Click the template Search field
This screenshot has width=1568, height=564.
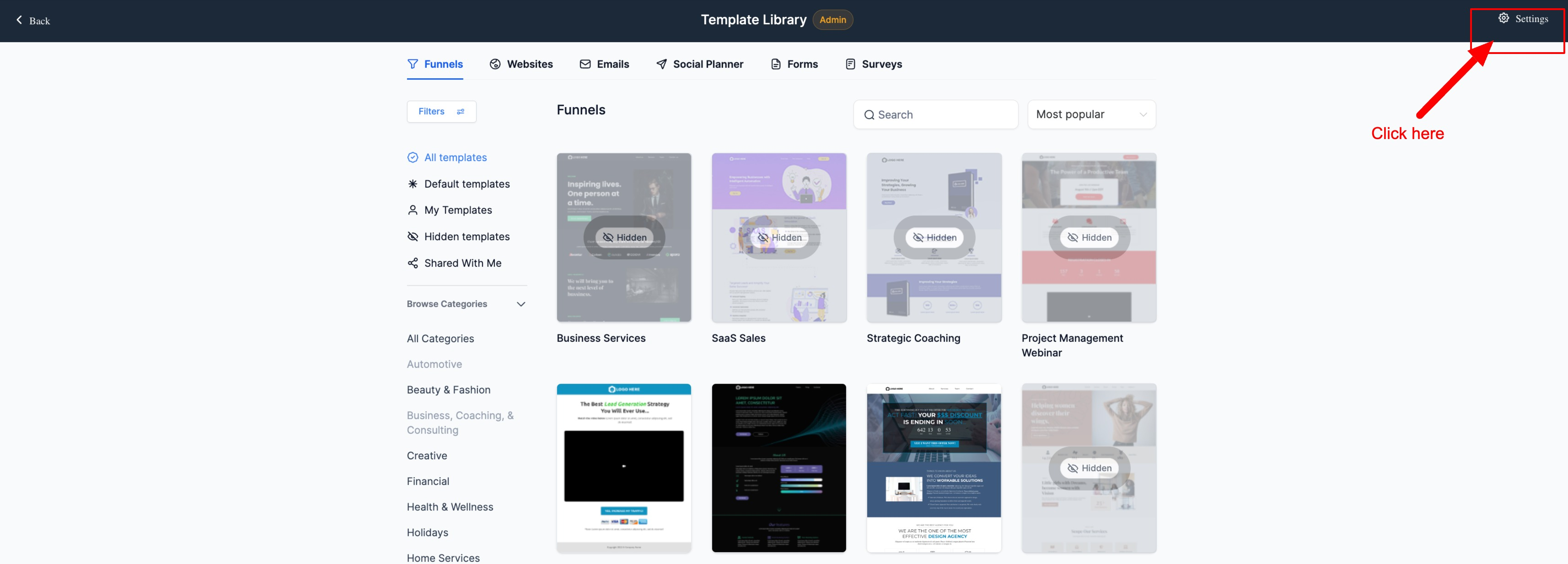pyautogui.click(x=935, y=114)
